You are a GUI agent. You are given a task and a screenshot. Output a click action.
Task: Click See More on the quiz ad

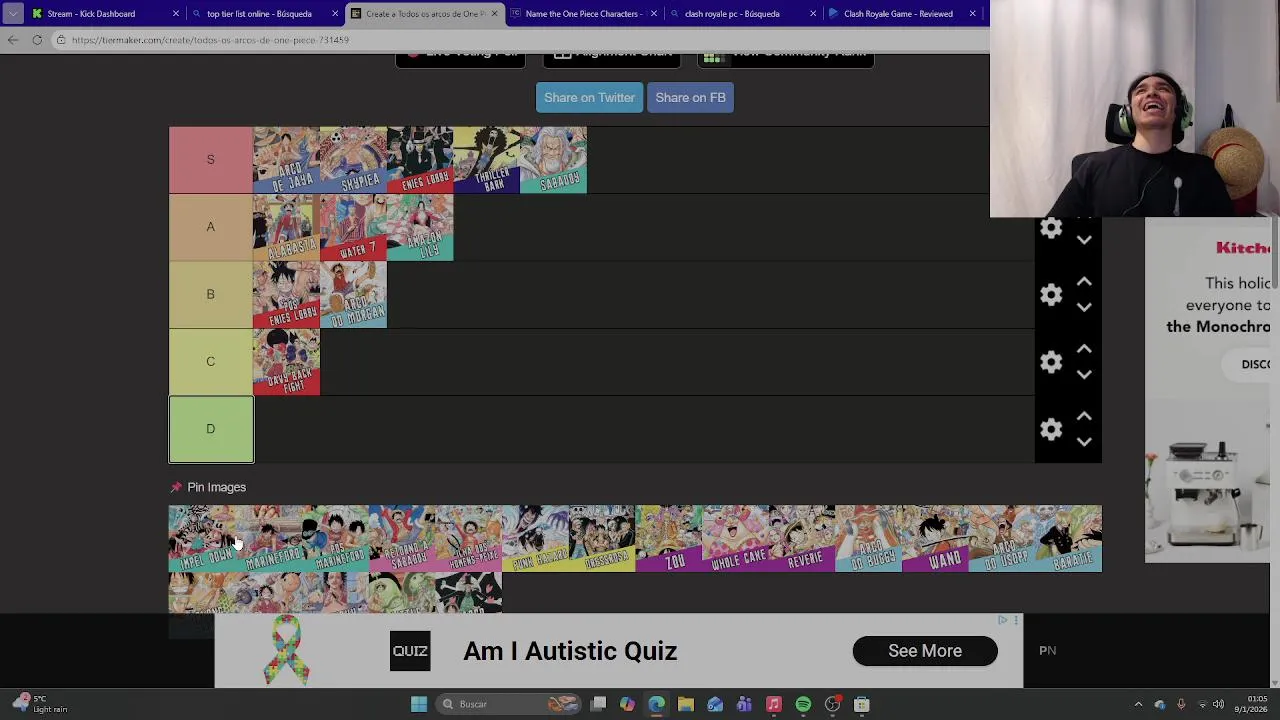tap(925, 651)
